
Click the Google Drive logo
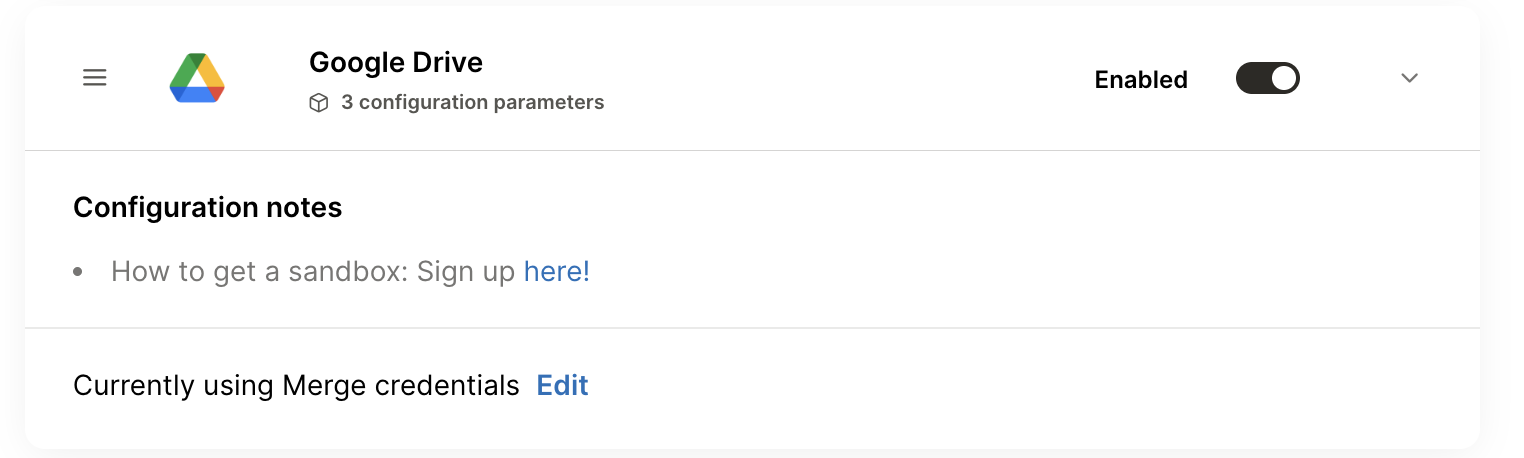click(197, 78)
